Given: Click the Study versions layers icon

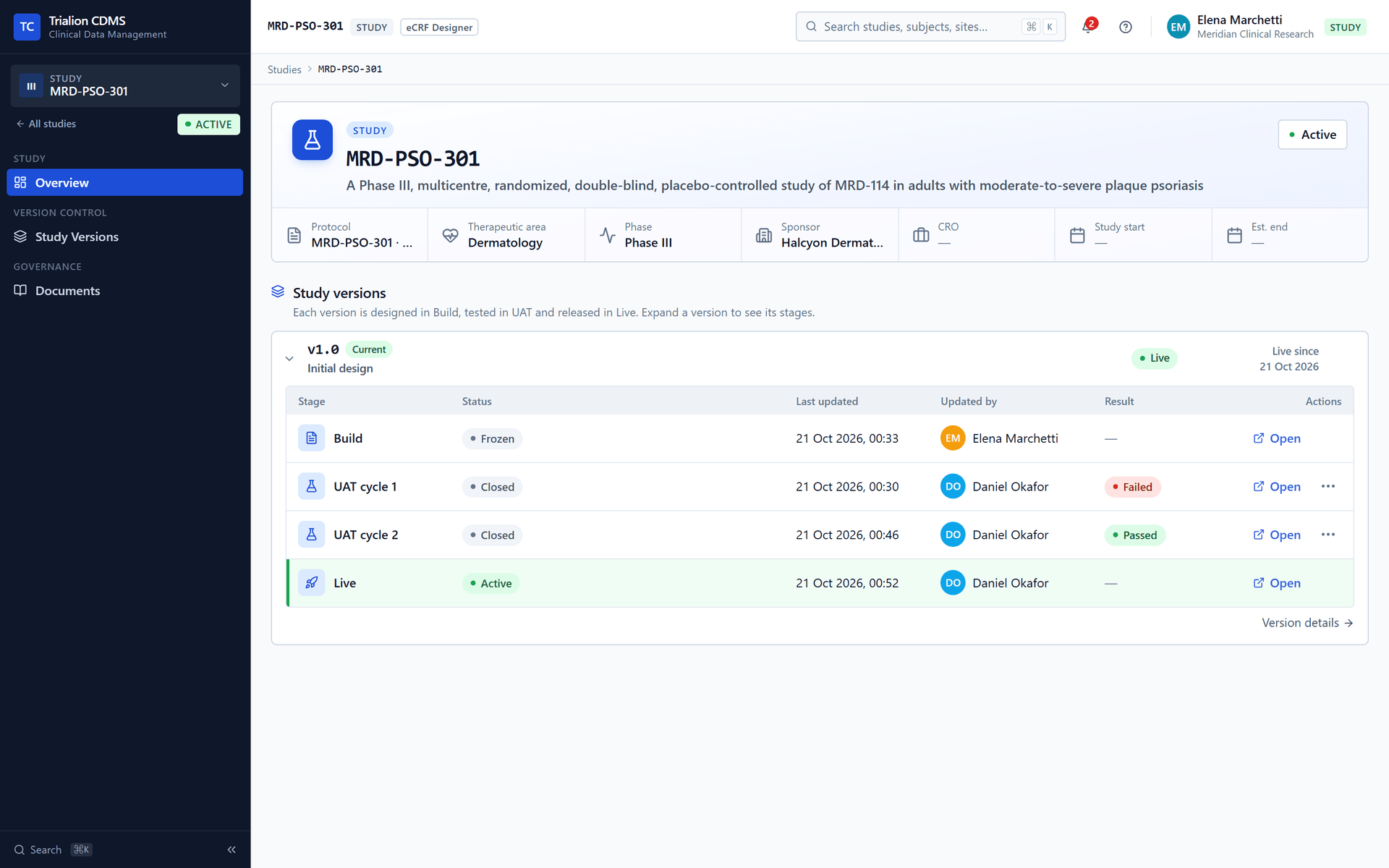Looking at the screenshot, I should tap(278, 292).
